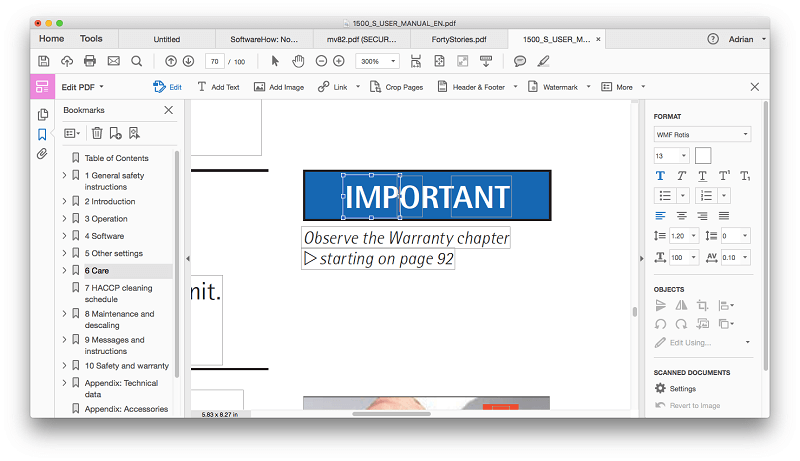The width and height of the screenshot is (800, 461).
Task: Click the horizontal document scrollbar
Action: click(391, 414)
